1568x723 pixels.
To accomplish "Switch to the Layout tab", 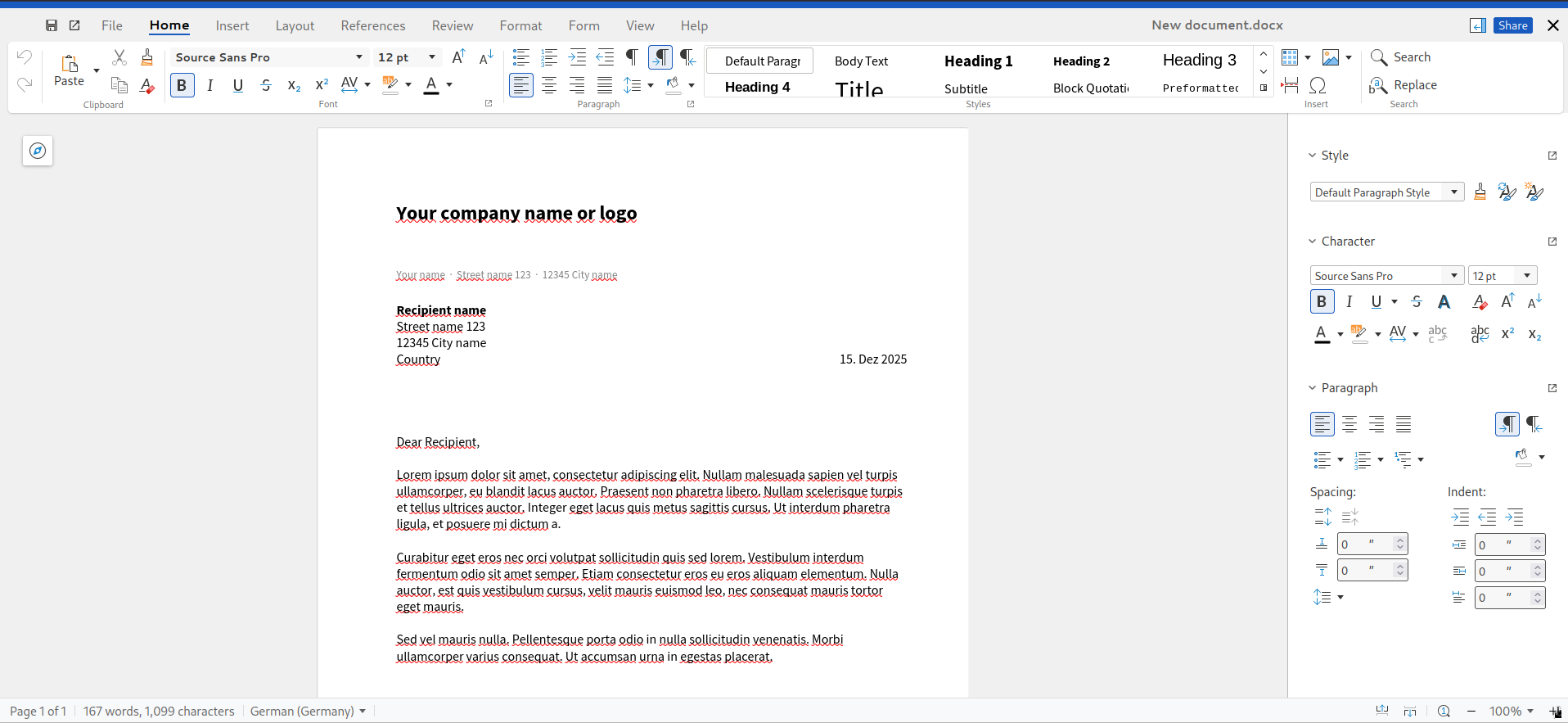I will (295, 26).
